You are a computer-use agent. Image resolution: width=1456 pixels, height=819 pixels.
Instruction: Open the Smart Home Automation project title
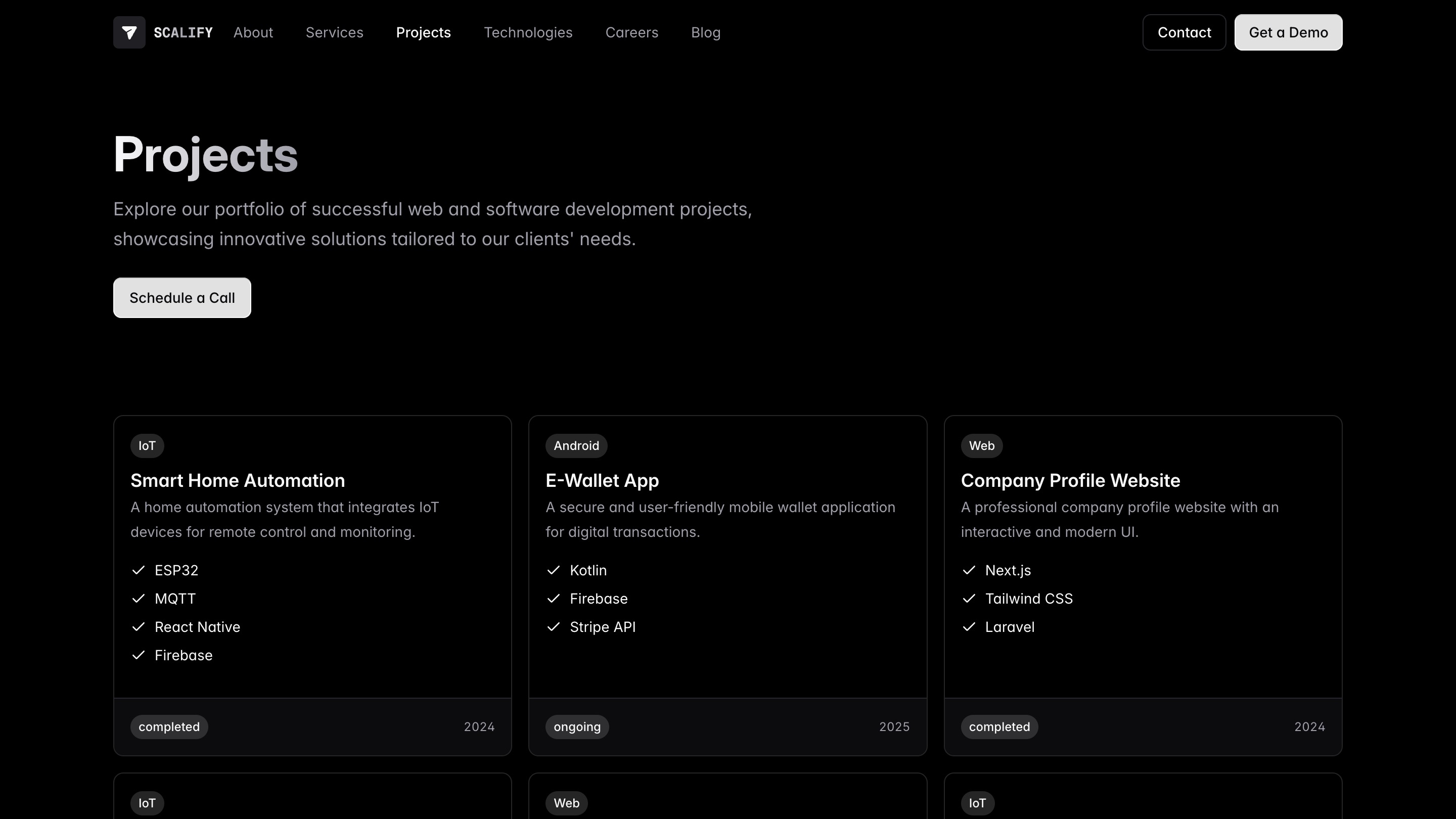coord(238,480)
